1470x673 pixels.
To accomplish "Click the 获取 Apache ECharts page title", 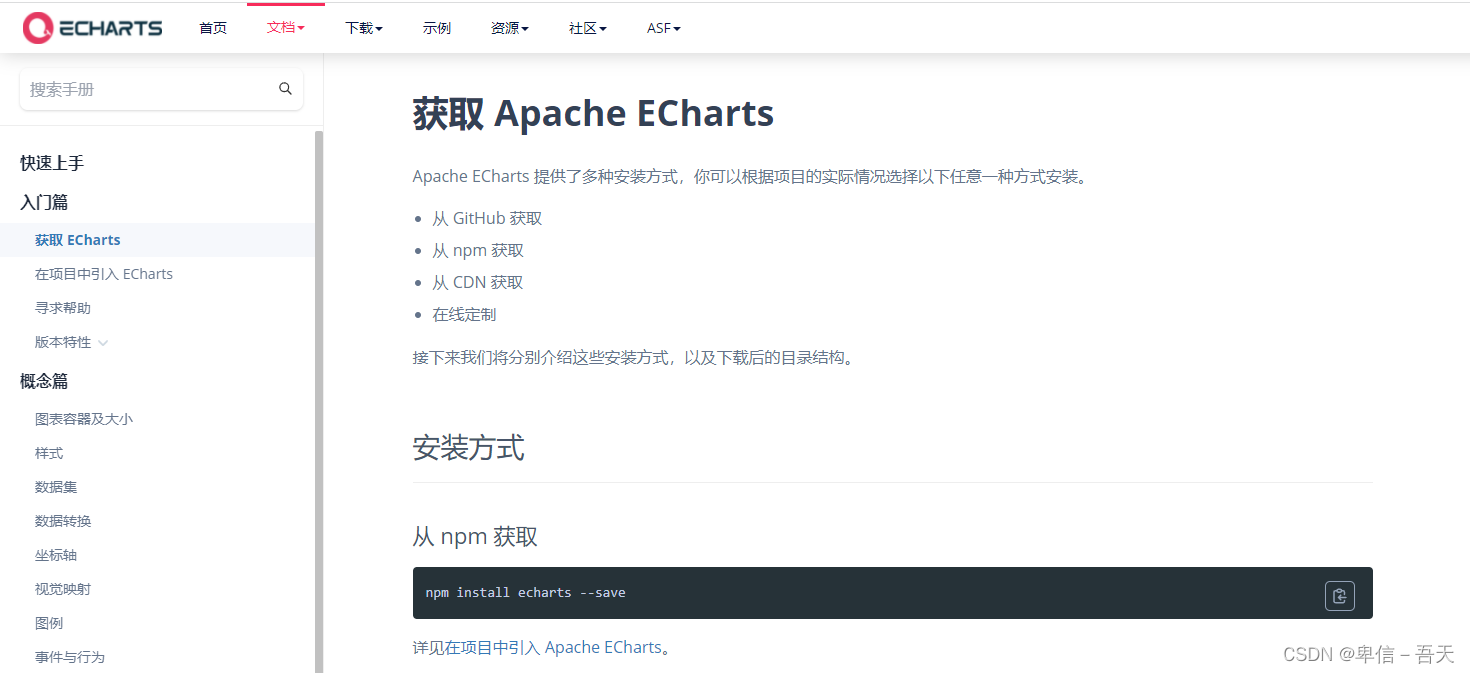I will click(x=593, y=114).
